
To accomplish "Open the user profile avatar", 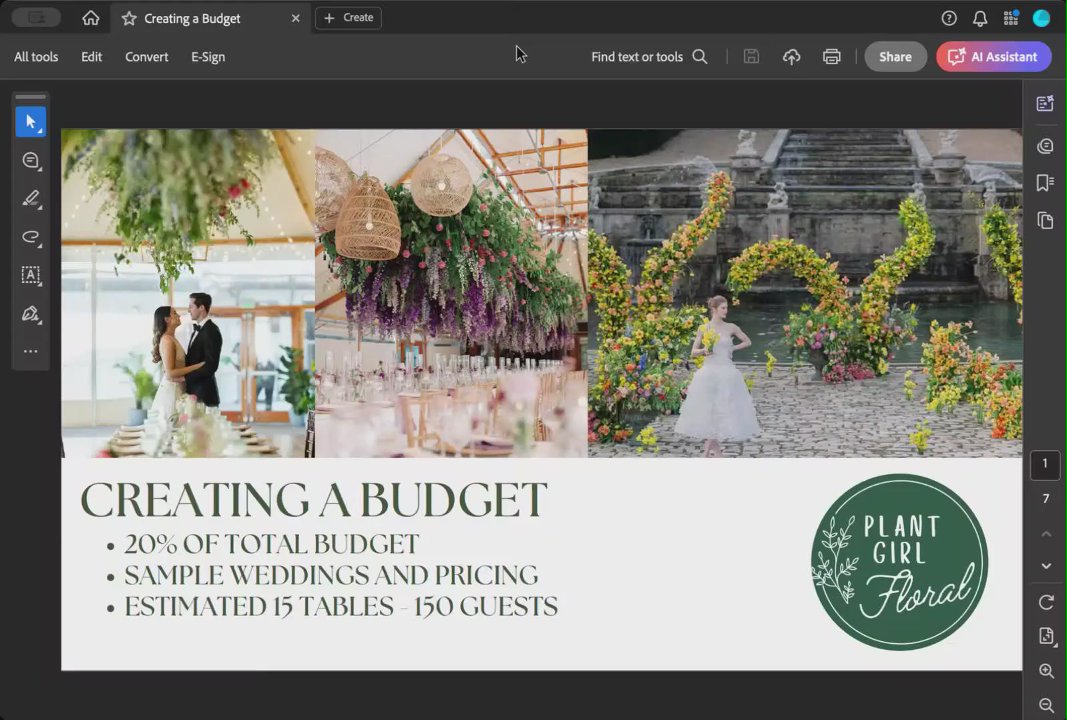I will point(1041,18).
